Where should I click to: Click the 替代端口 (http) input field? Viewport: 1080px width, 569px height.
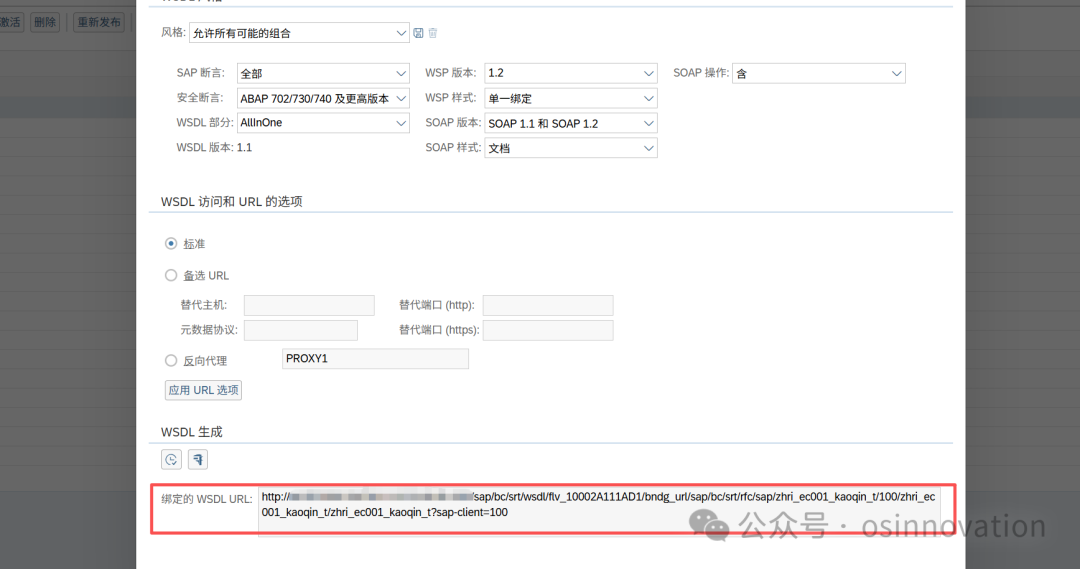click(548, 305)
